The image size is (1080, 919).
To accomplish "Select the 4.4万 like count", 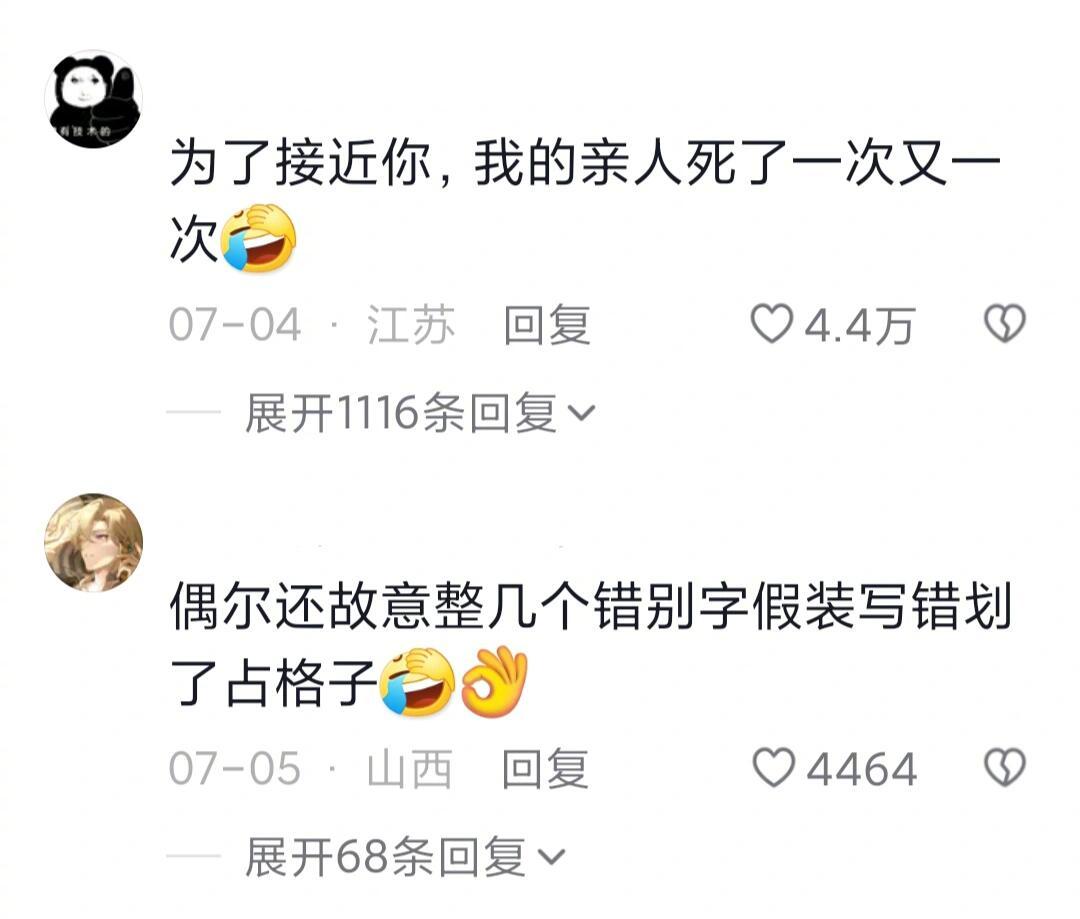I will (859, 325).
